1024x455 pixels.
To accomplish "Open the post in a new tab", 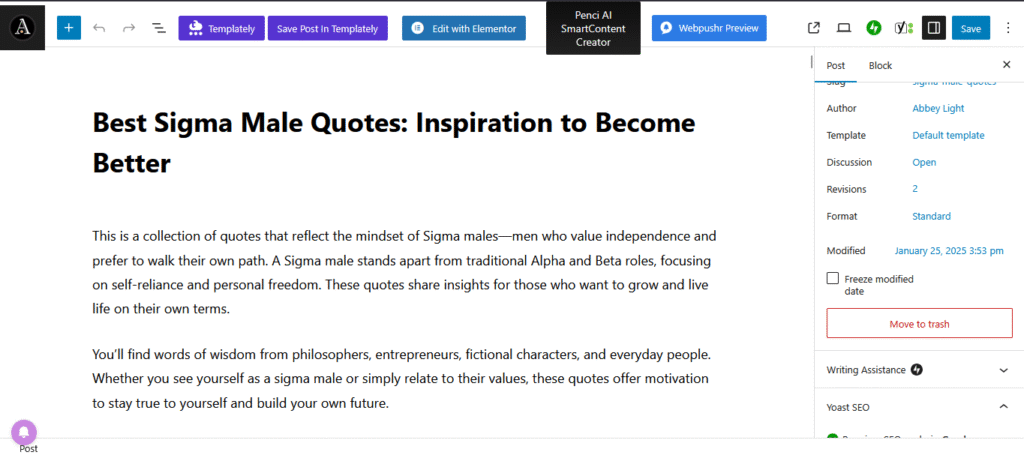I will click(814, 28).
